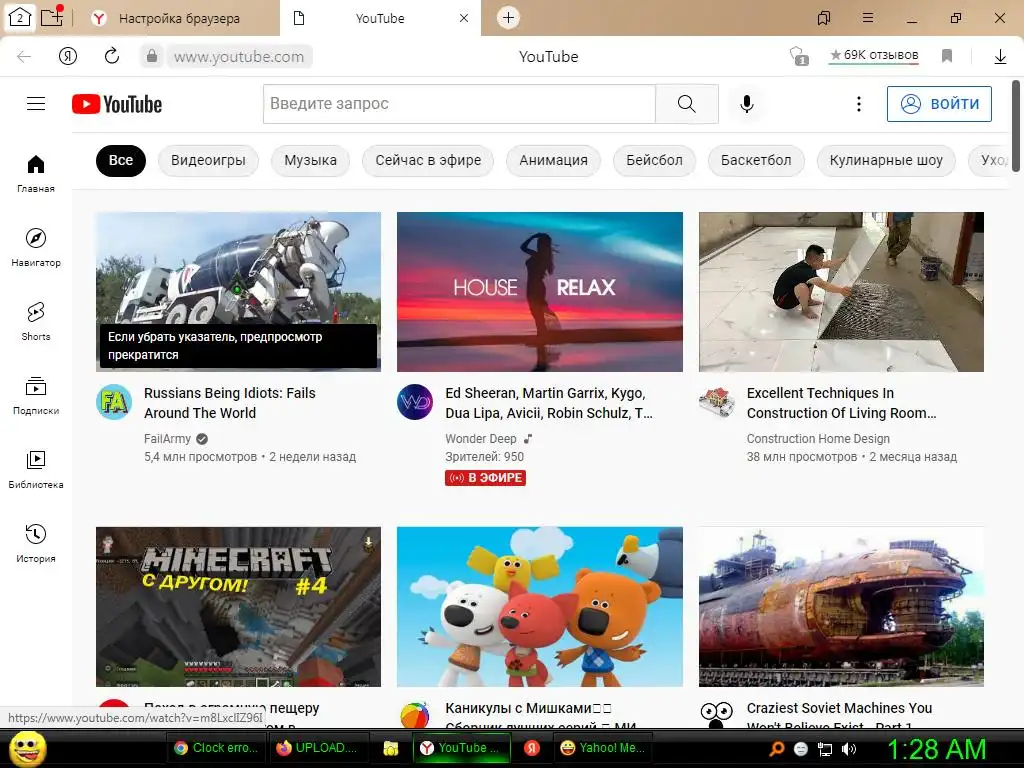Click the volume speaker tray icon
This screenshot has height=768, width=1024.
point(848,749)
